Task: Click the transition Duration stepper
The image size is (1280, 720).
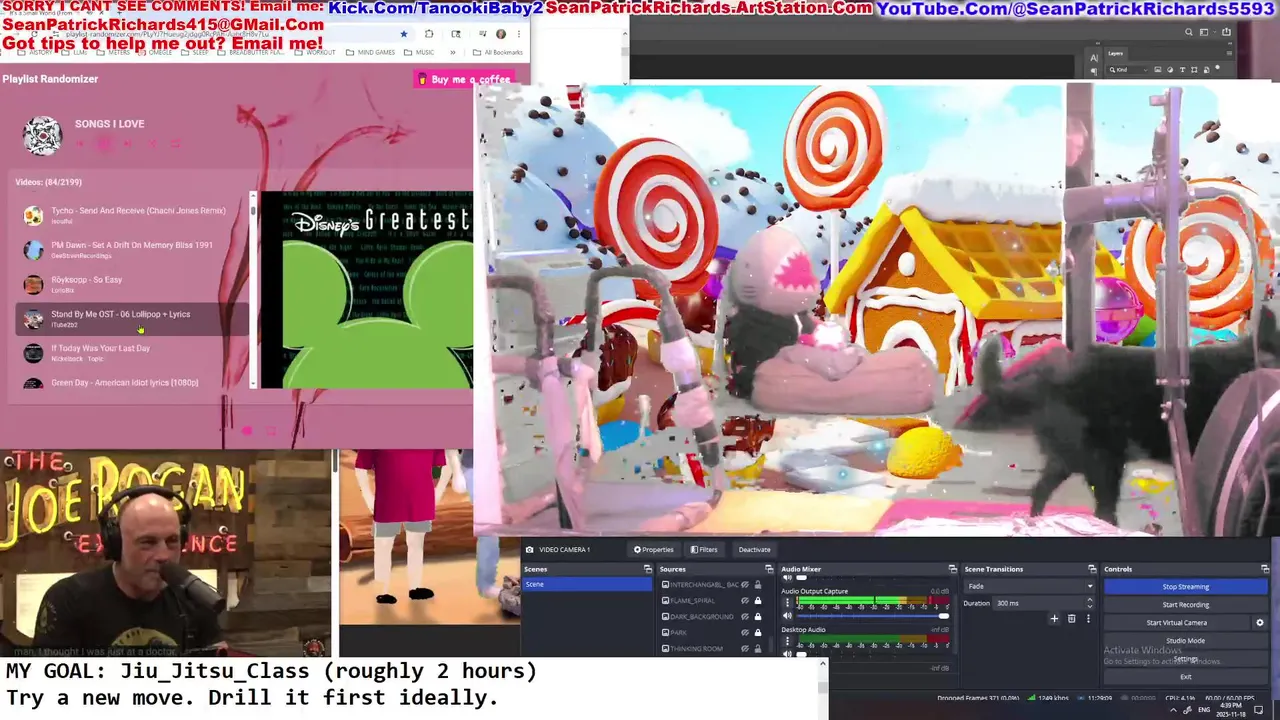Action: 1090,603
